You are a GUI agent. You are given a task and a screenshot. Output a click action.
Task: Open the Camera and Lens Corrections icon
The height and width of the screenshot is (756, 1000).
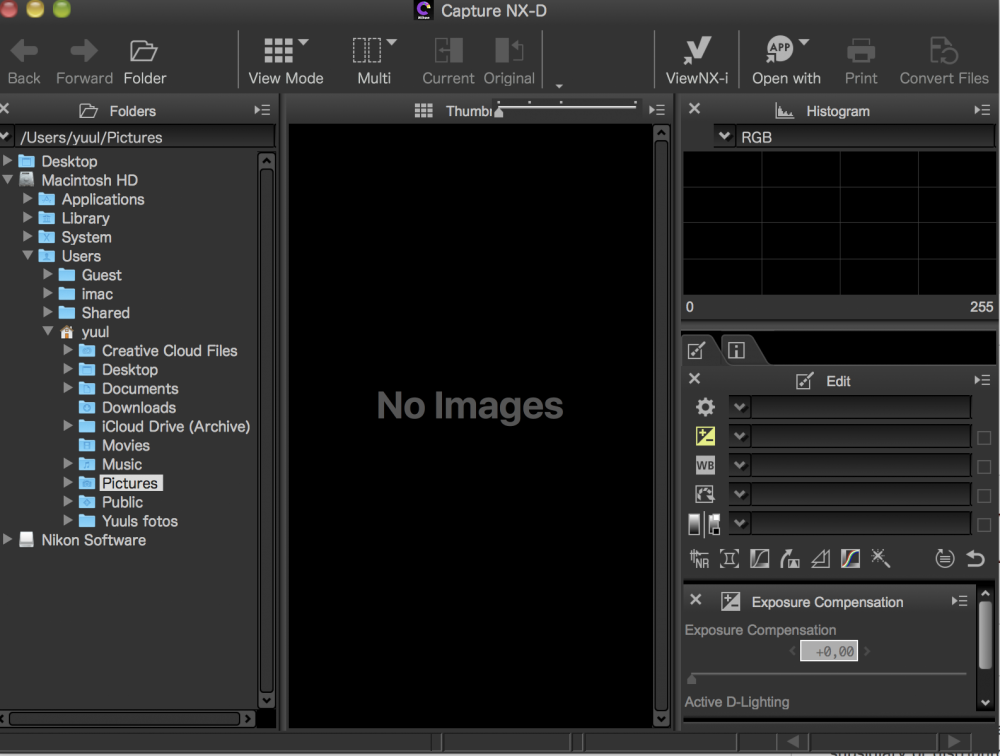tap(729, 559)
